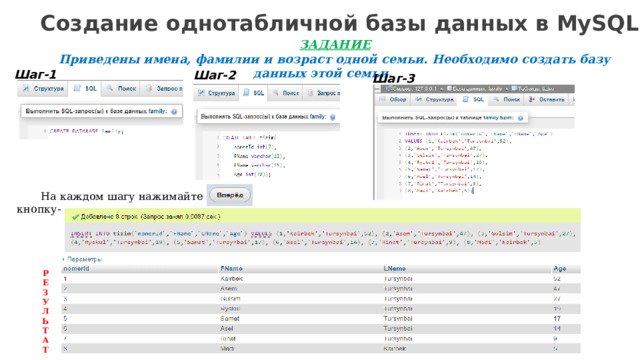This screenshot has width=640, height=360.
Task: Select the Rinat cell in results table
Action: (228, 339)
